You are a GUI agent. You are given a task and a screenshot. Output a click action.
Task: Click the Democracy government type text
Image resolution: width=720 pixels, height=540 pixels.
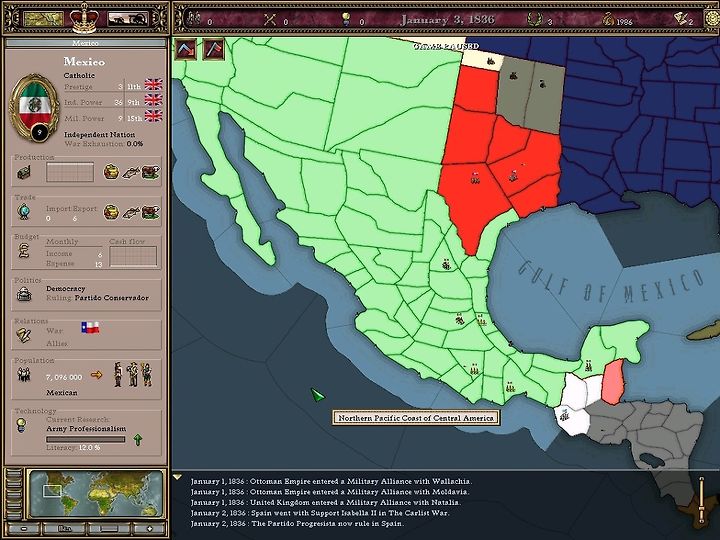click(x=66, y=288)
